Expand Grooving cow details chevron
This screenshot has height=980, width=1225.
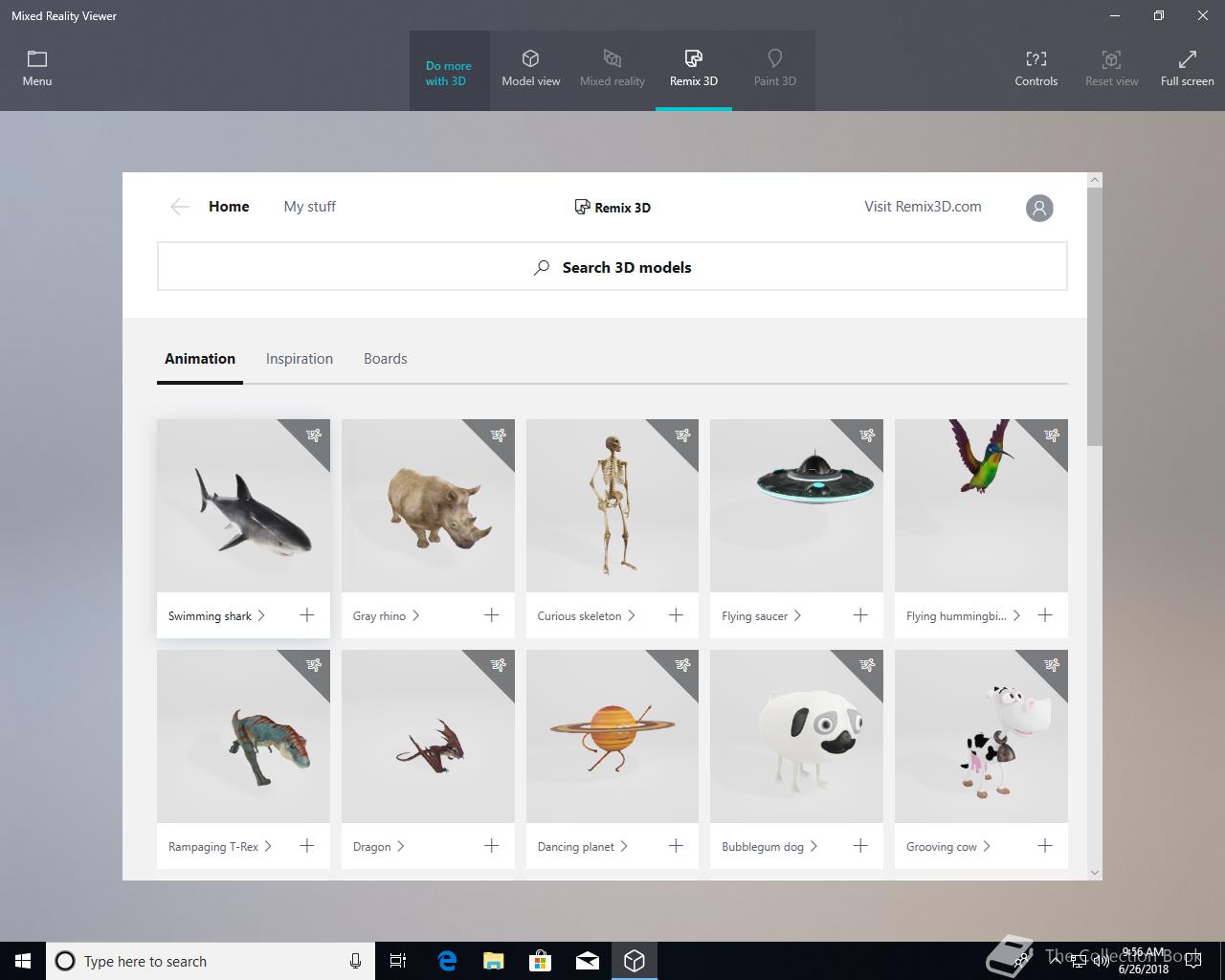[987, 846]
